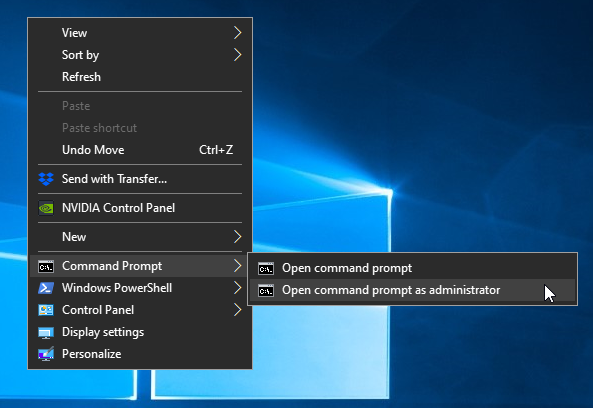The image size is (593, 408).
Task: Click the Ctrl+Z shortcut label
Action: tap(216, 150)
